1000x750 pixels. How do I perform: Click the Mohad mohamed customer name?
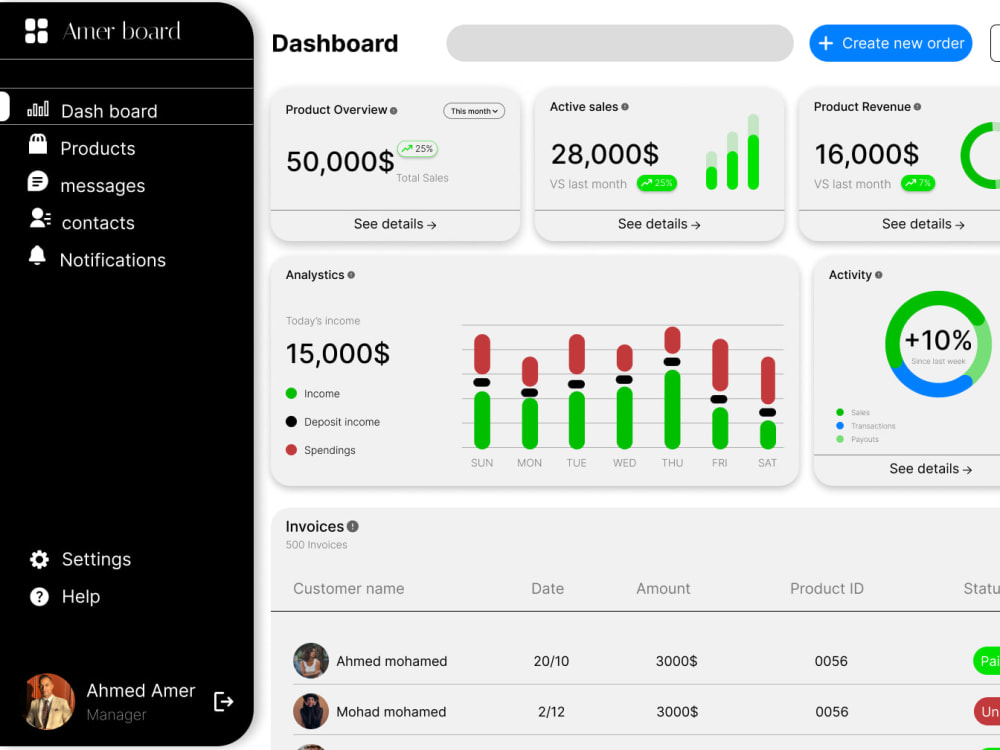(x=391, y=712)
